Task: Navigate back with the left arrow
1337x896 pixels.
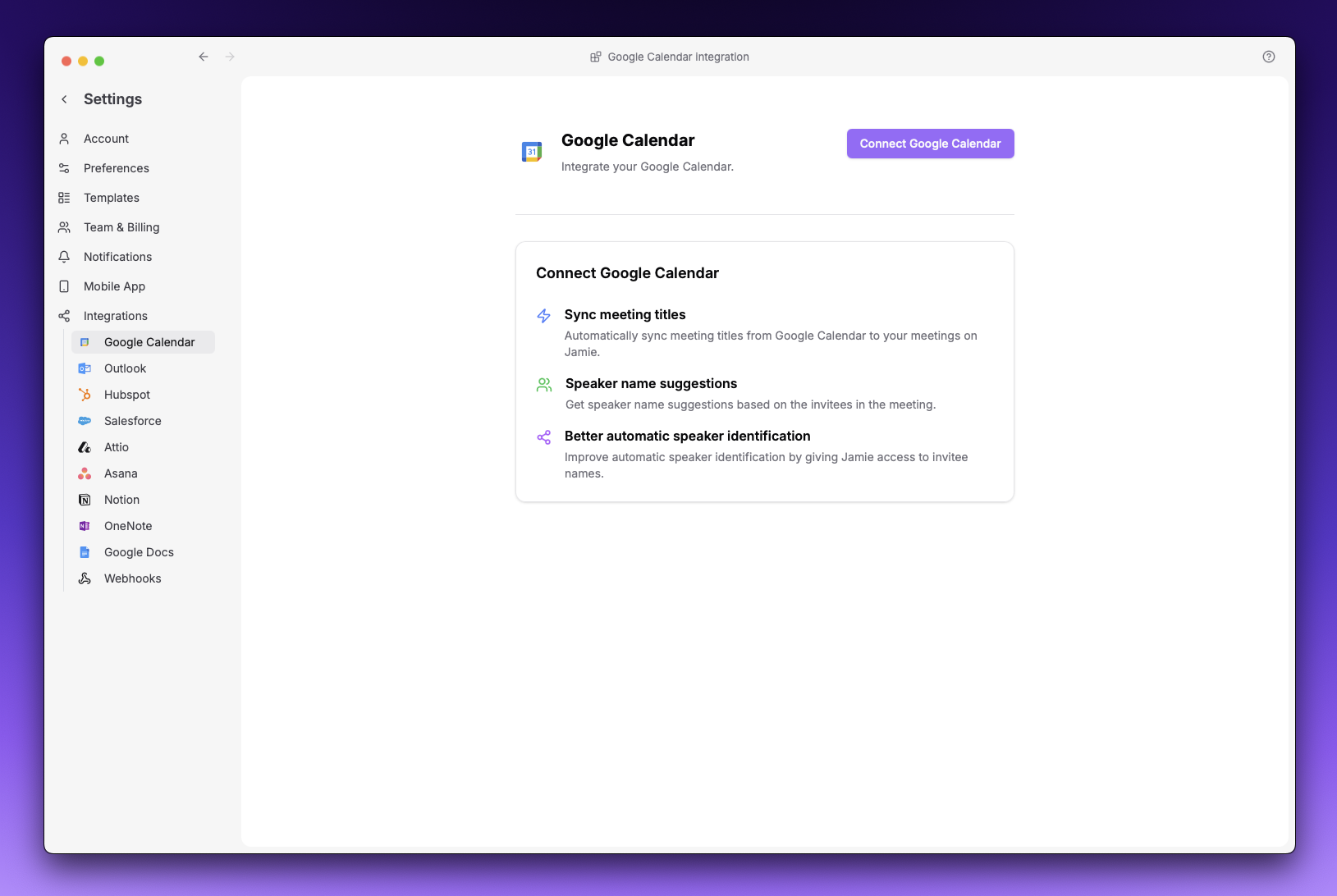Action: click(204, 57)
